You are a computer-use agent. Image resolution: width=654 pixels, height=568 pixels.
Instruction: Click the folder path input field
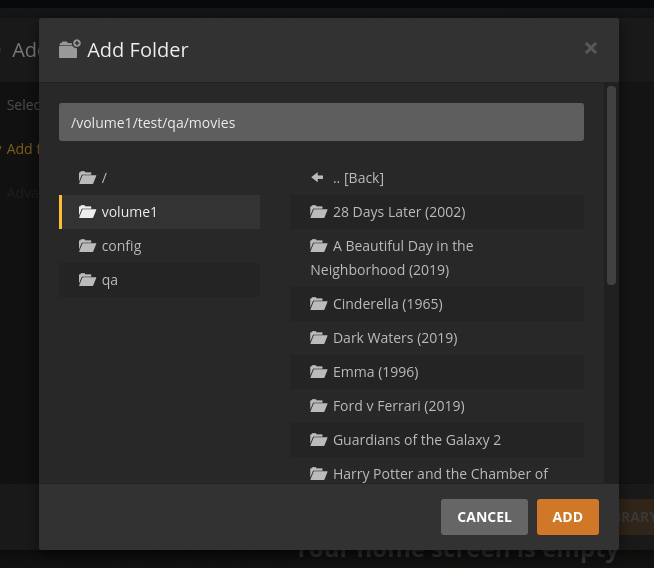[321, 123]
